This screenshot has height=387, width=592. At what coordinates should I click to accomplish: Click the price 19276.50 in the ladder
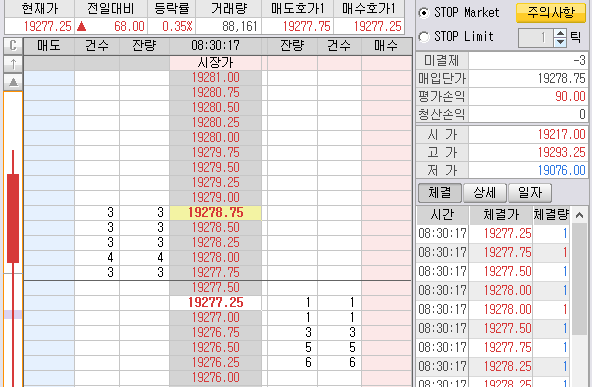pos(215,347)
